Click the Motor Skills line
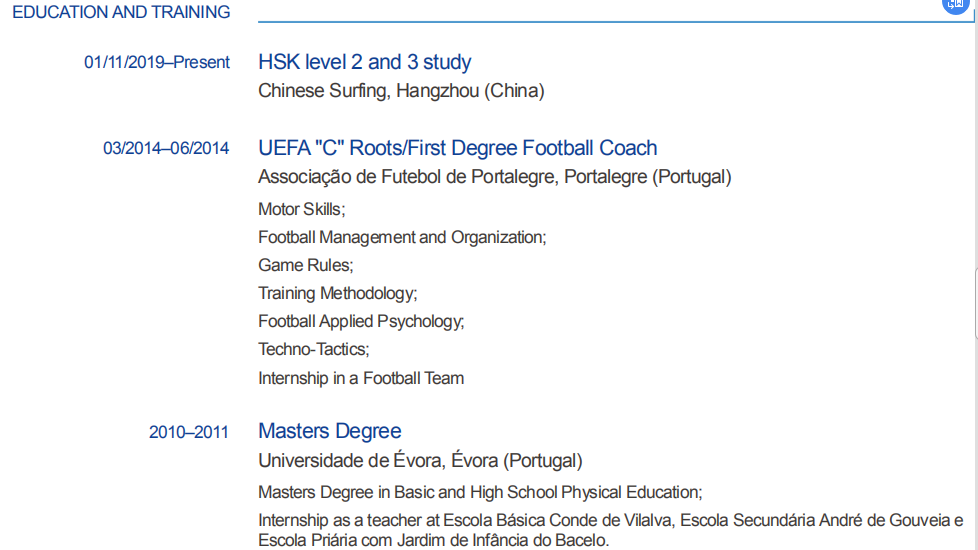The width and height of the screenshot is (978, 550). click(301, 210)
